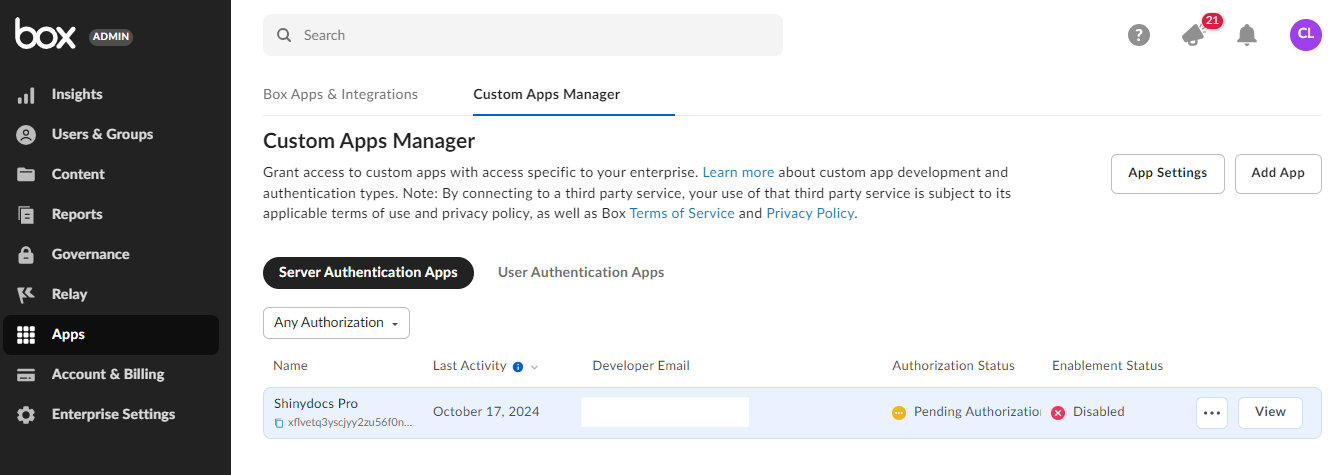Click the CL user avatar
The width and height of the screenshot is (1340, 475).
pos(1305,34)
